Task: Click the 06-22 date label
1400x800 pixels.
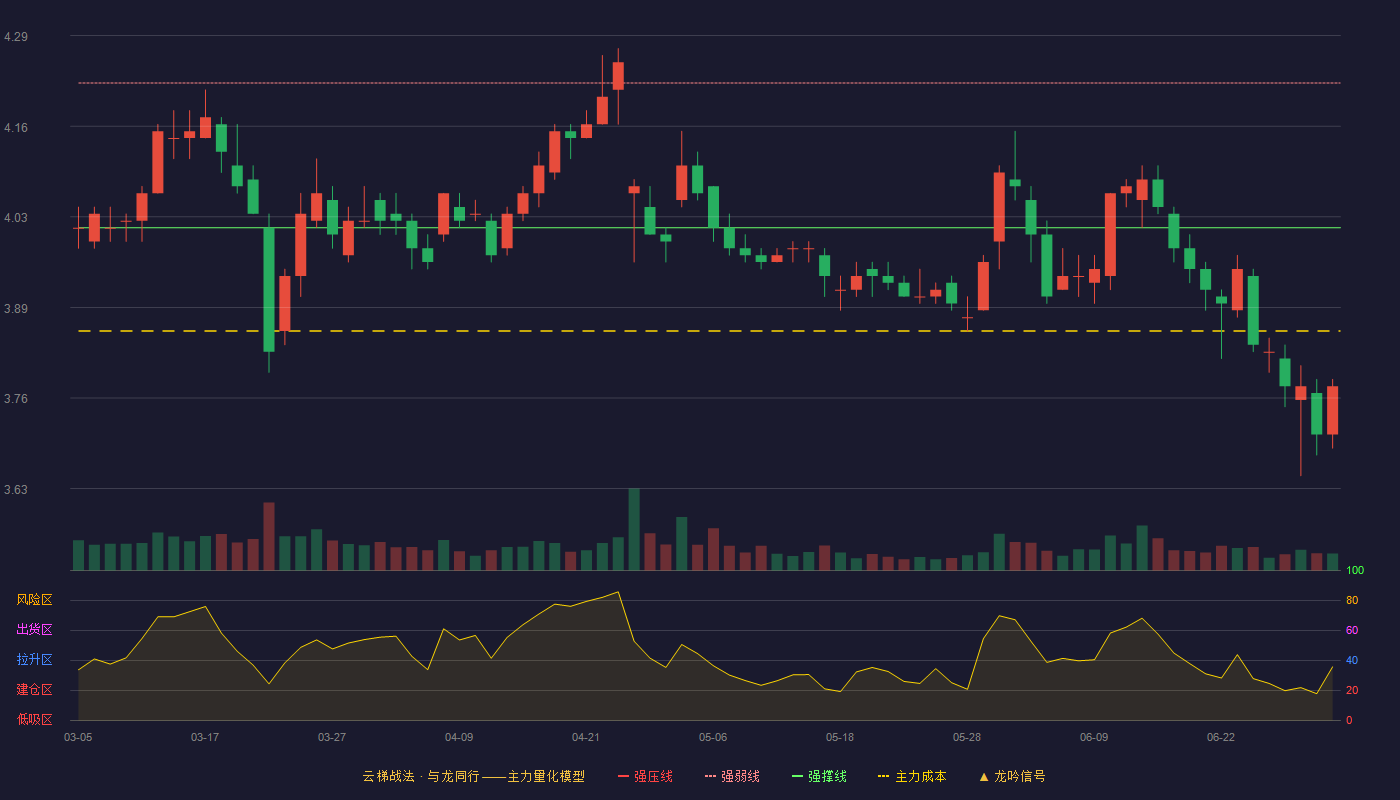Action: (x=1221, y=737)
